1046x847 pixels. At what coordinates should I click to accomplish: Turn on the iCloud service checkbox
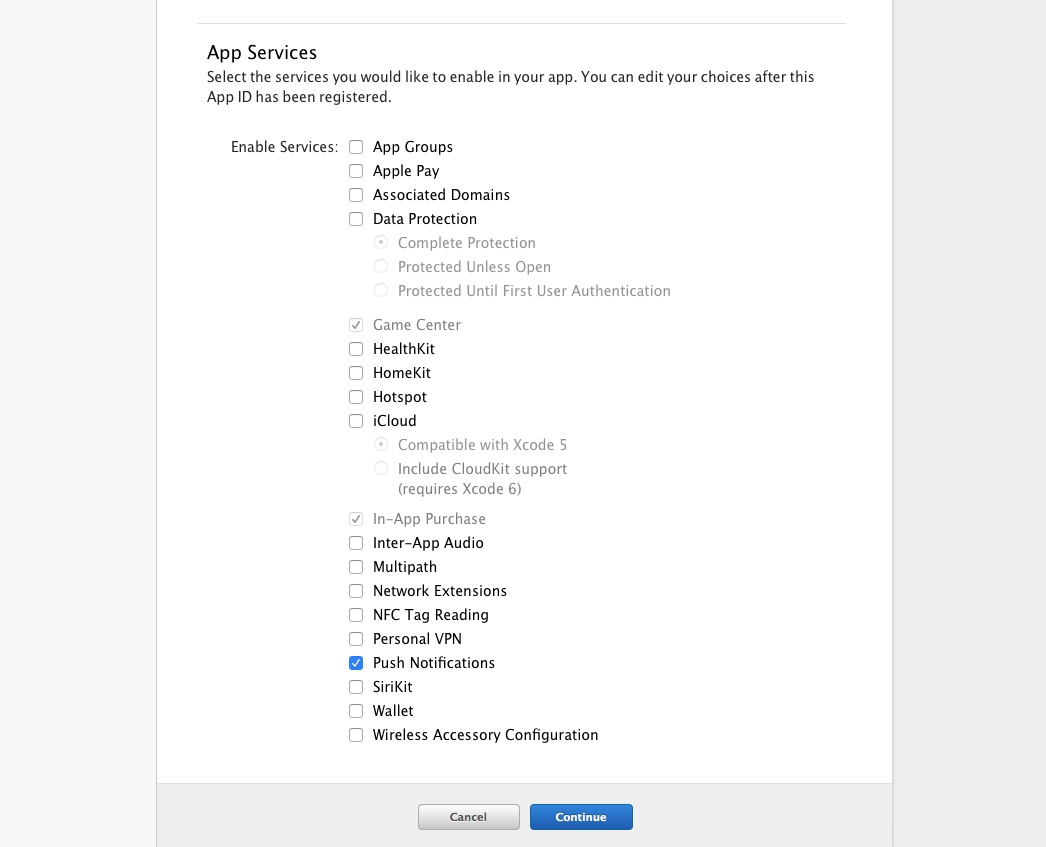(x=356, y=421)
